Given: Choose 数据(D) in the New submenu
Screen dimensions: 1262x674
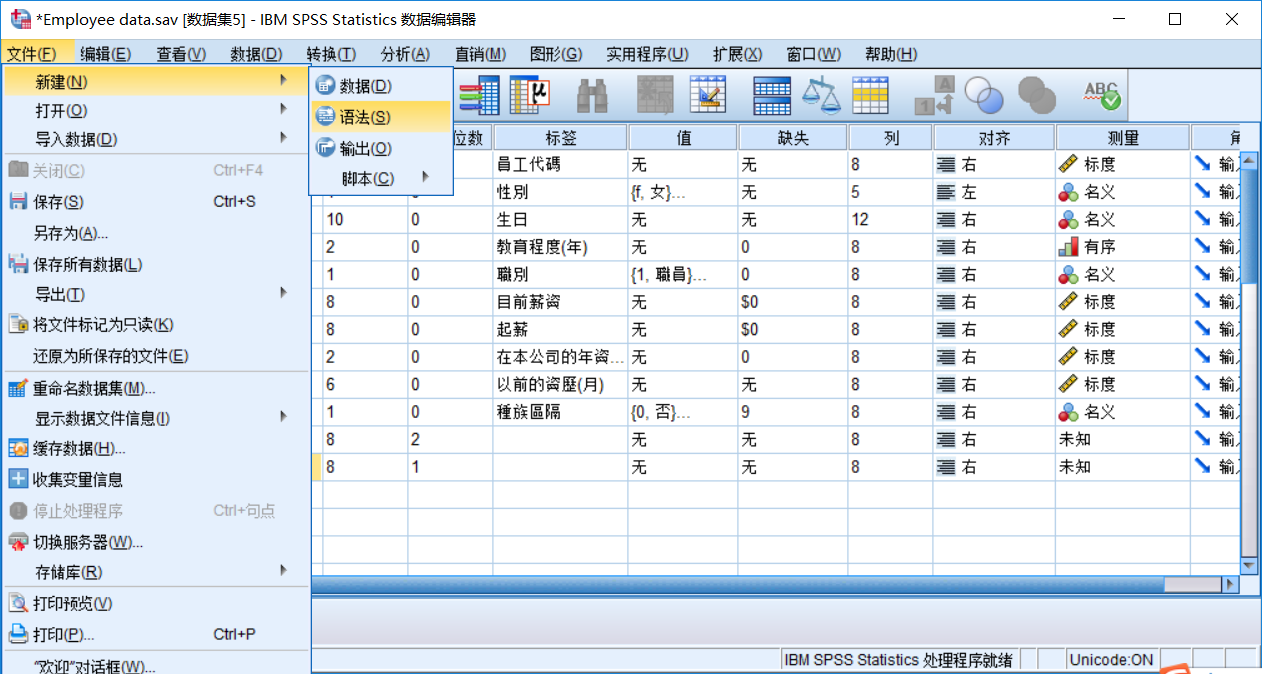Looking at the screenshot, I should tap(380, 86).
